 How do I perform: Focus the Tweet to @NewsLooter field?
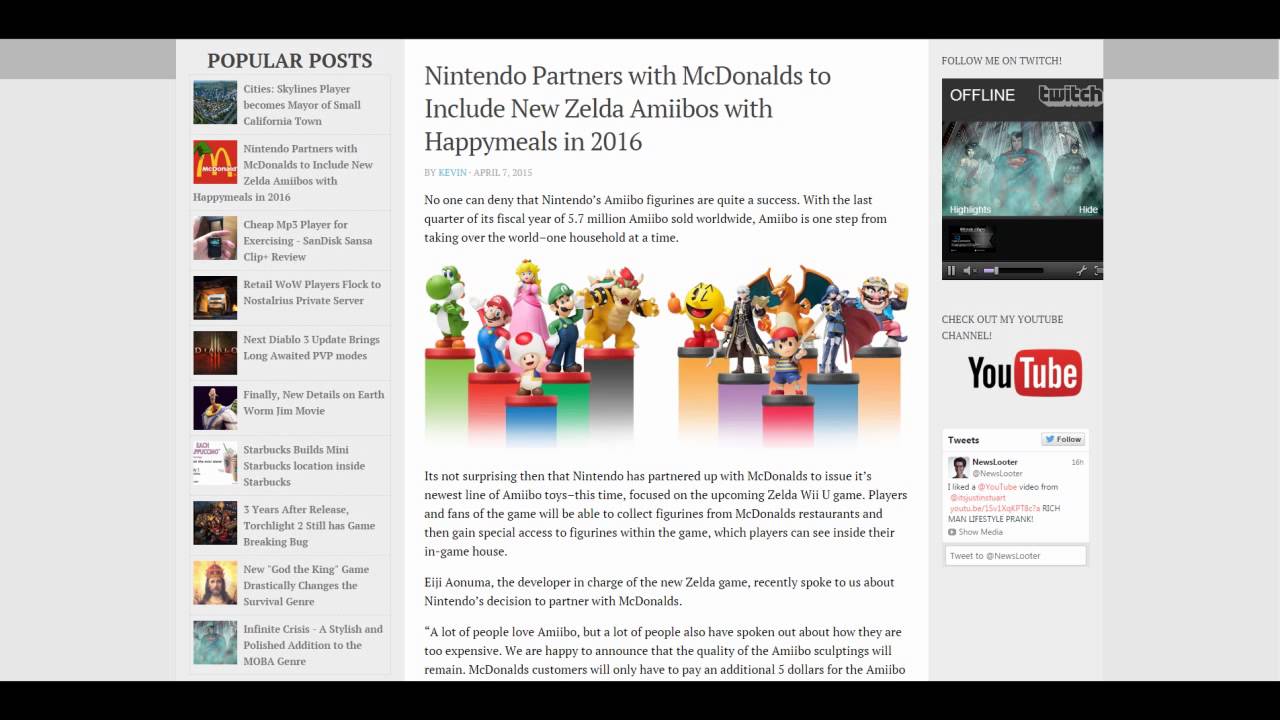tap(1015, 555)
